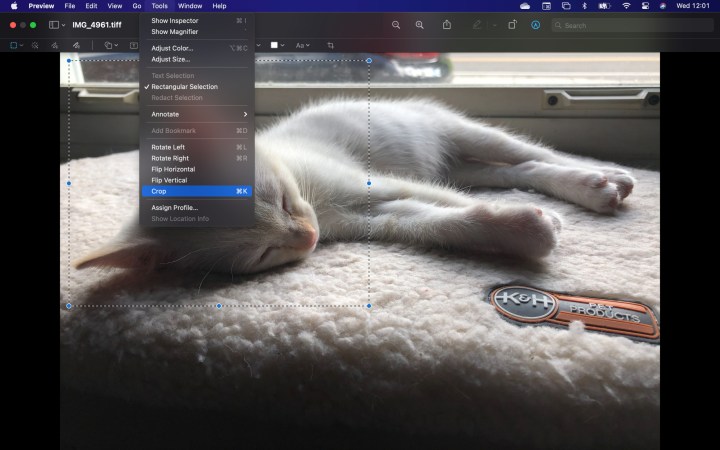Open Control Center from menu bar
This screenshot has height=450, width=720.
[645, 6]
